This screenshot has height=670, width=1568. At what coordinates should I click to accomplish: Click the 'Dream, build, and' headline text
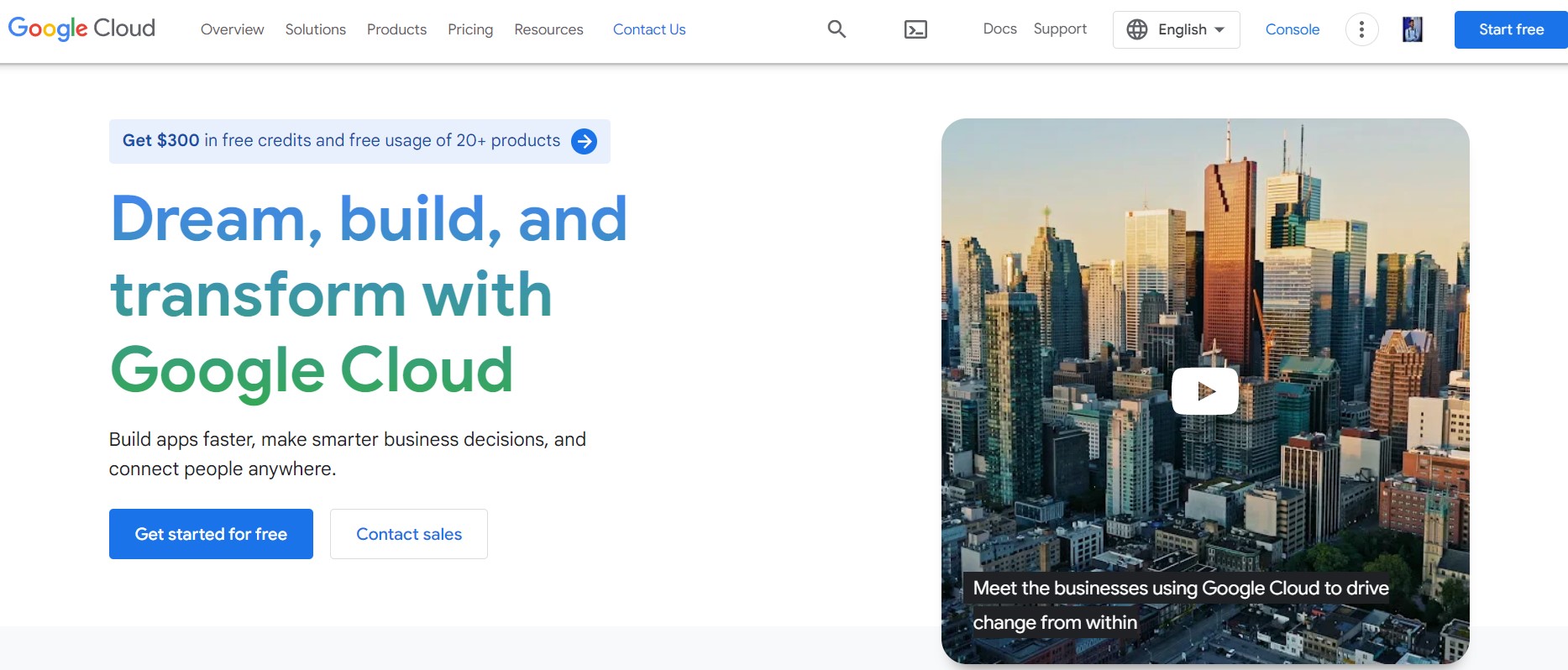tap(369, 218)
